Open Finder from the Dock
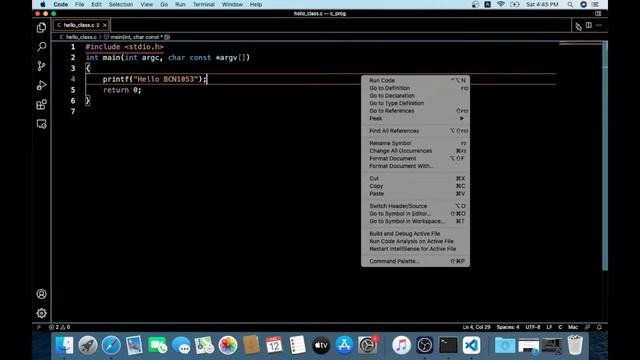Screen dimensions: 640x360 [64, 345]
